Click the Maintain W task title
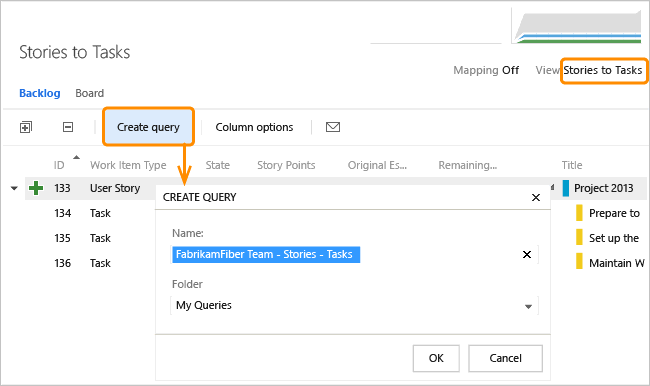 point(617,263)
